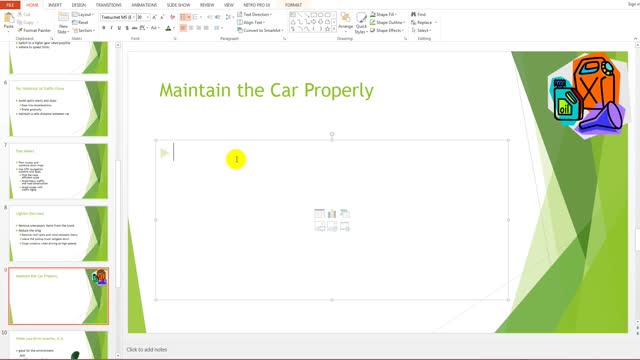Select the right arrow shape in gallery
The height and width of the screenshot is (360, 640).
[313, 22]
